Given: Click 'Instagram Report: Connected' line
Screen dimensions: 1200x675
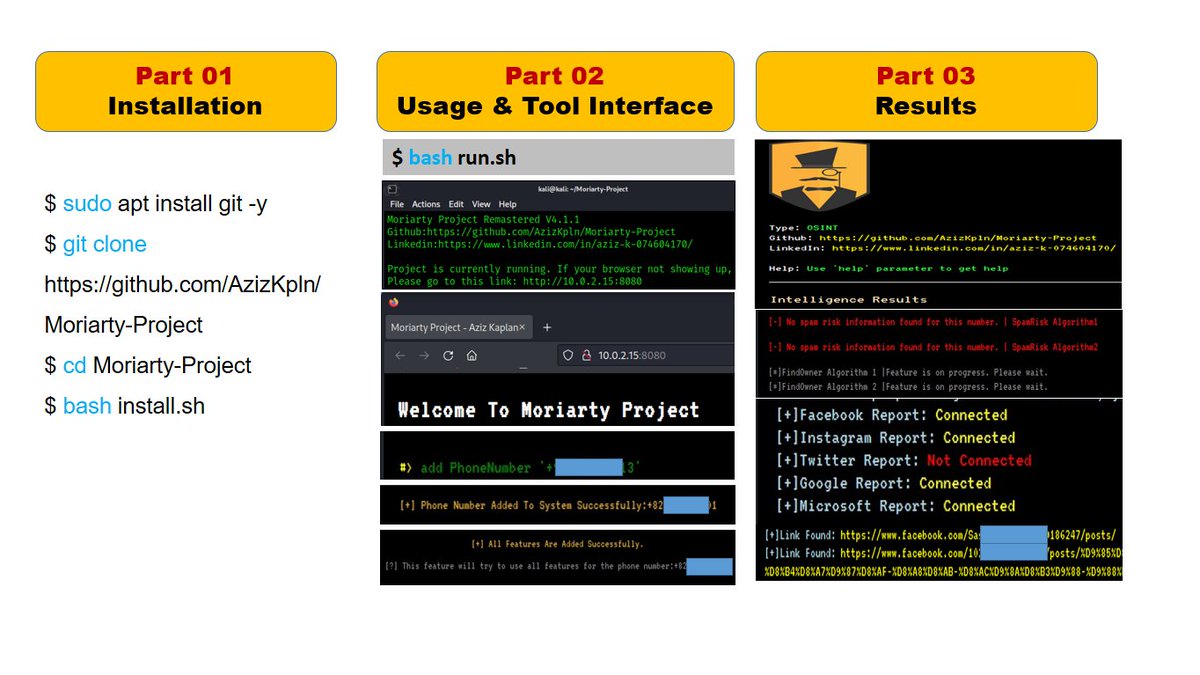Looking at the screenshot, I should (x=896, y=438).
